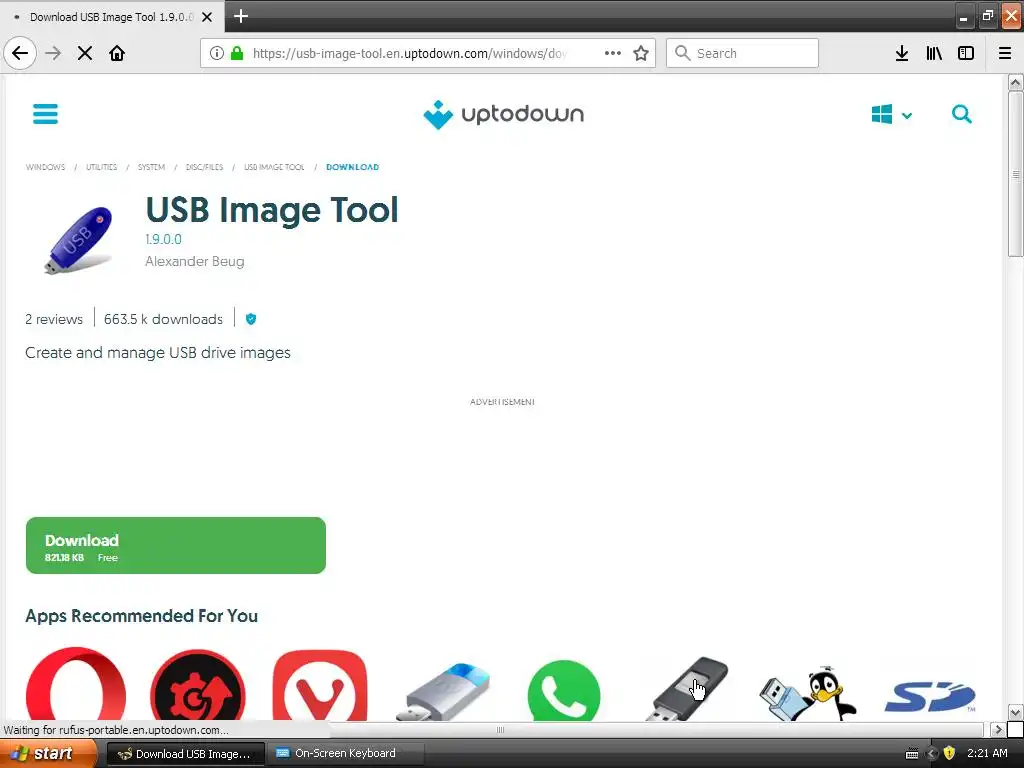
Task: Open the Downloads arrow in the toolbar
Action: pyautogui.click(x=902, y=53)
